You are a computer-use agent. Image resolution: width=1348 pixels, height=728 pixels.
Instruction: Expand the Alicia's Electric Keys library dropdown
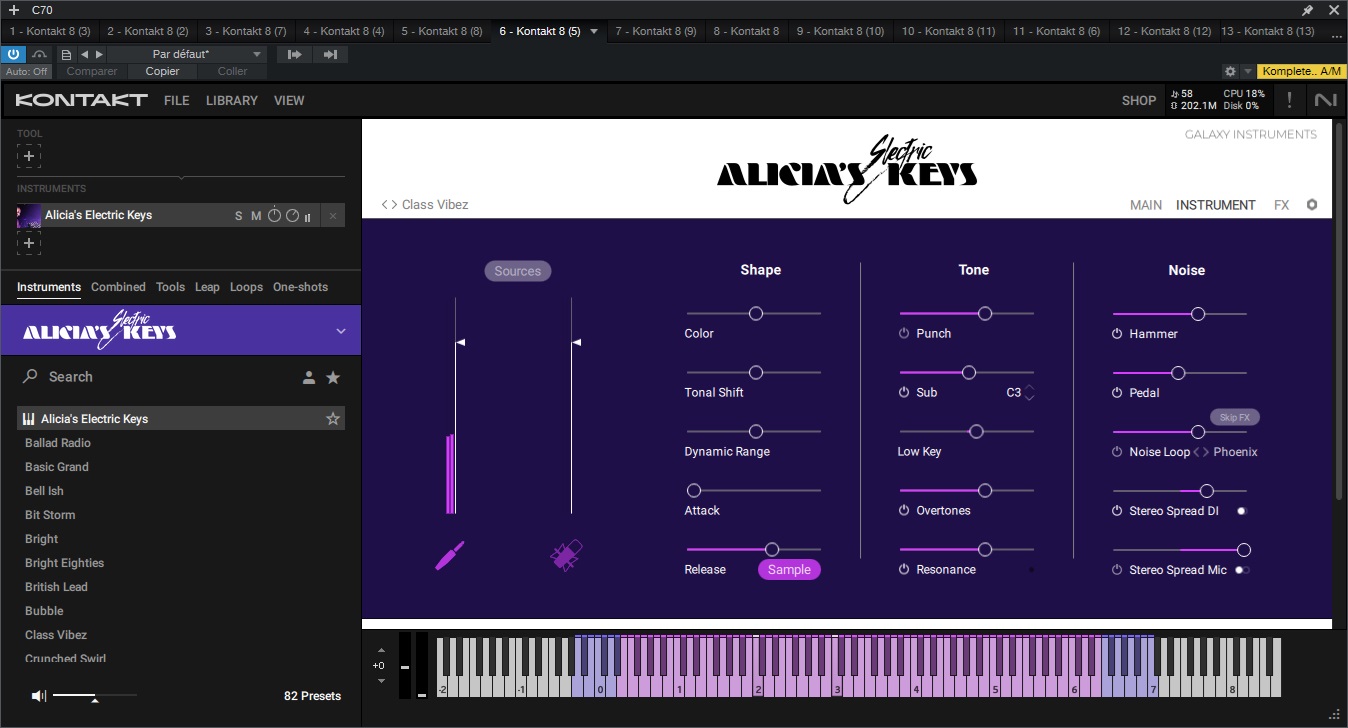[340, 331]
